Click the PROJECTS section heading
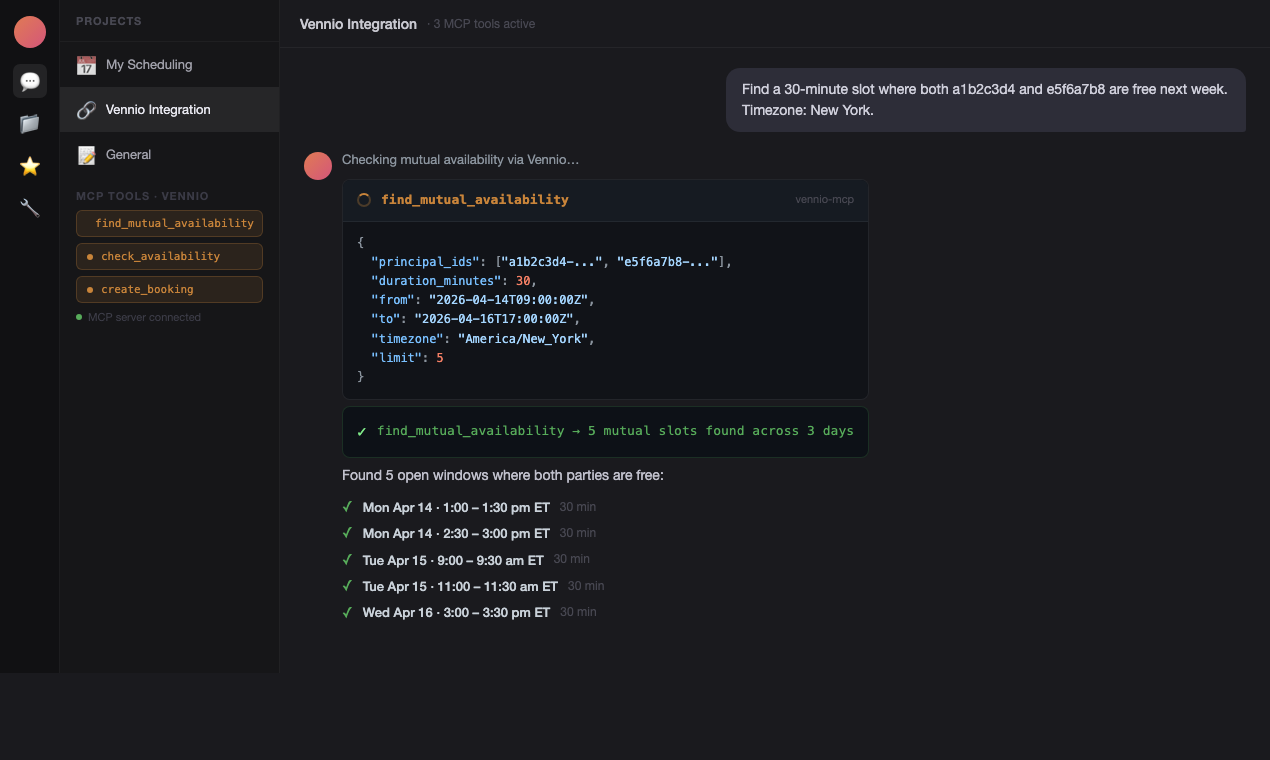The image size is (1270, 760). tap(109, 21)
